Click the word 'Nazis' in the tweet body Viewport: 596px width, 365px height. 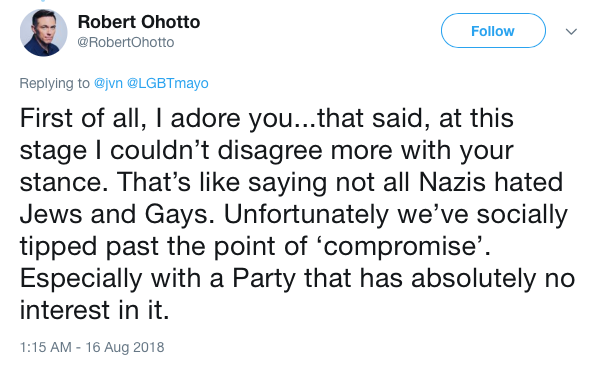tap(452, 182)
